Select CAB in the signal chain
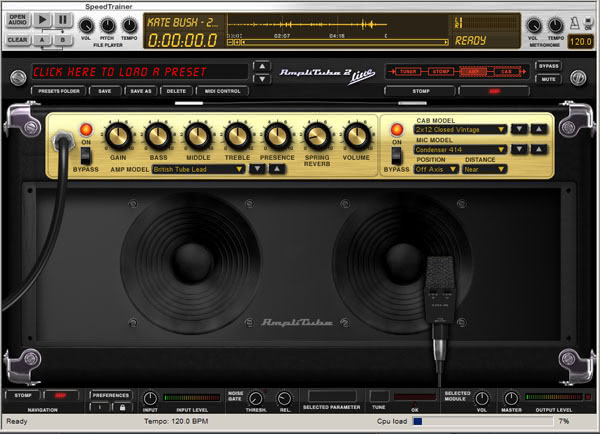600x434 pixels. (x=506, y=72)
